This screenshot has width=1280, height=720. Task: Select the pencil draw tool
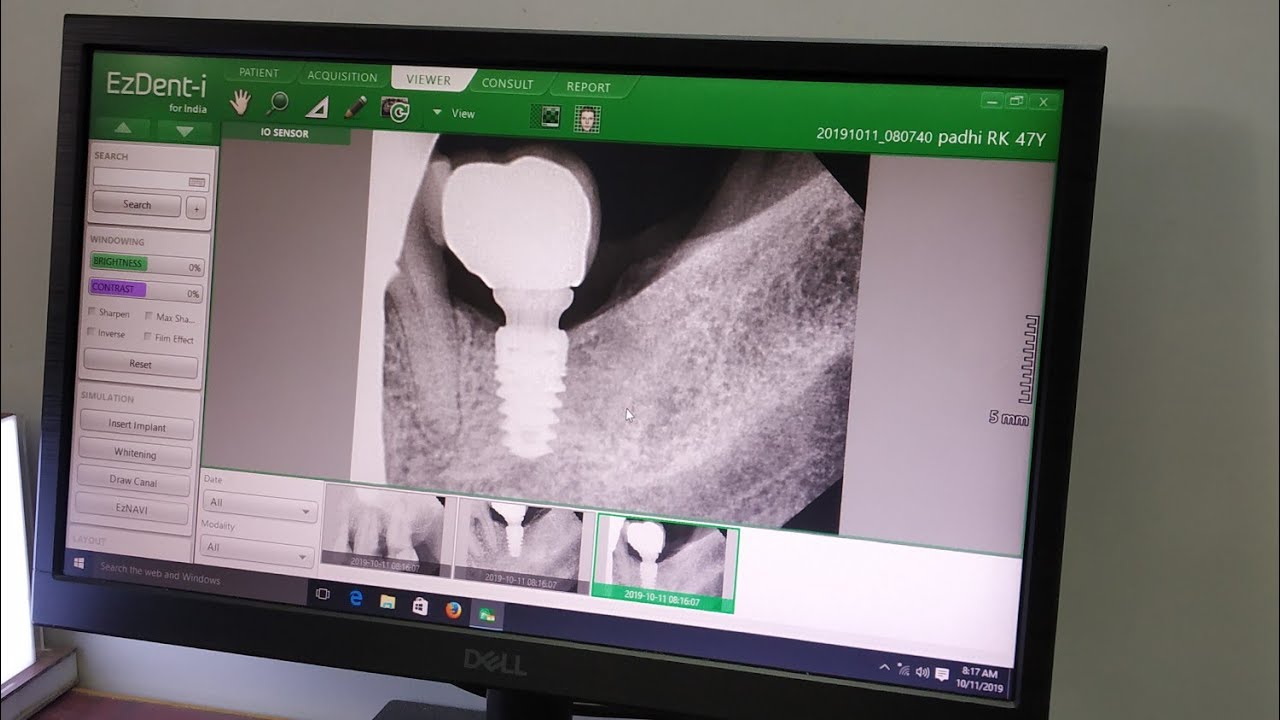355,107
